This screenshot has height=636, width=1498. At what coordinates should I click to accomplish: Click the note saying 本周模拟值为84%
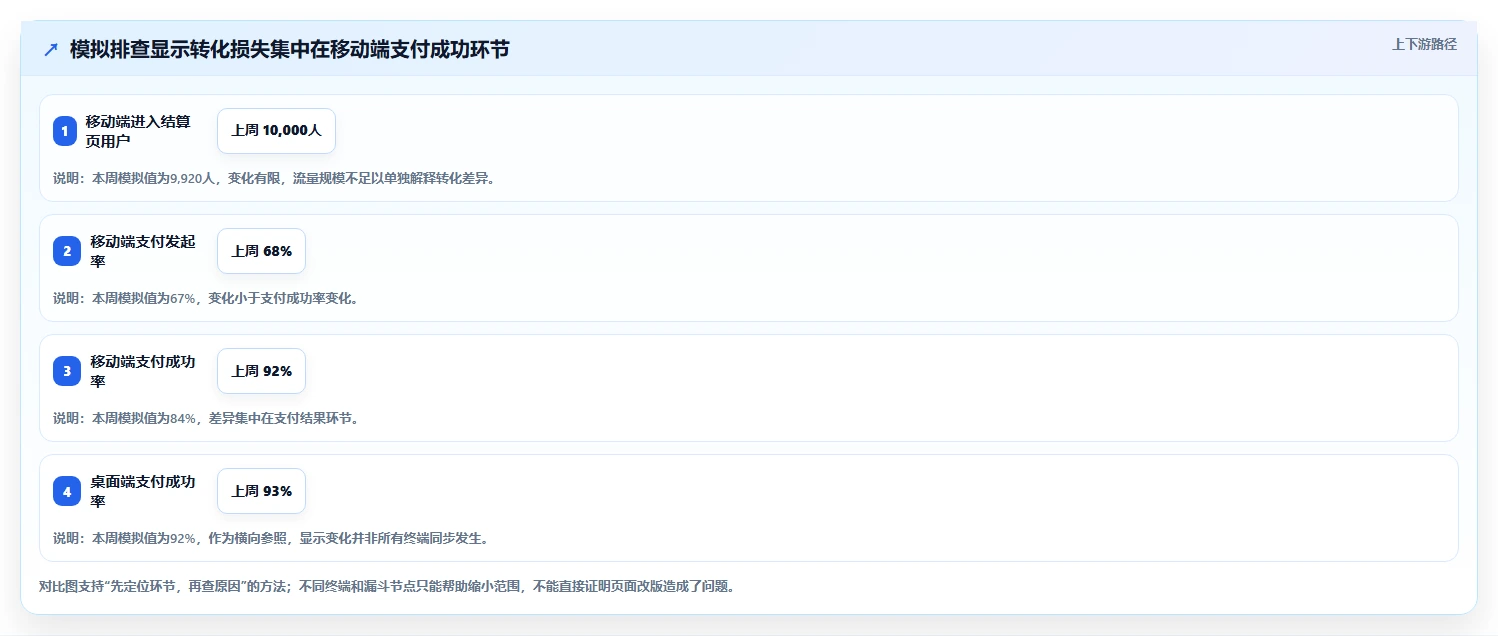[206, 418]
